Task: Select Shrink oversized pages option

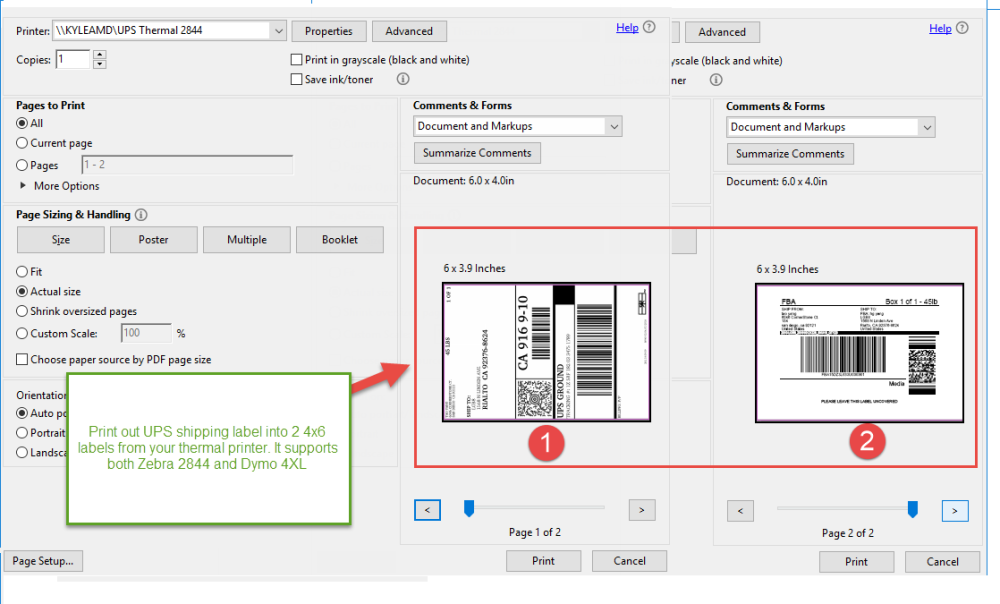Action: pyautogui.click(x=22, y=311)
